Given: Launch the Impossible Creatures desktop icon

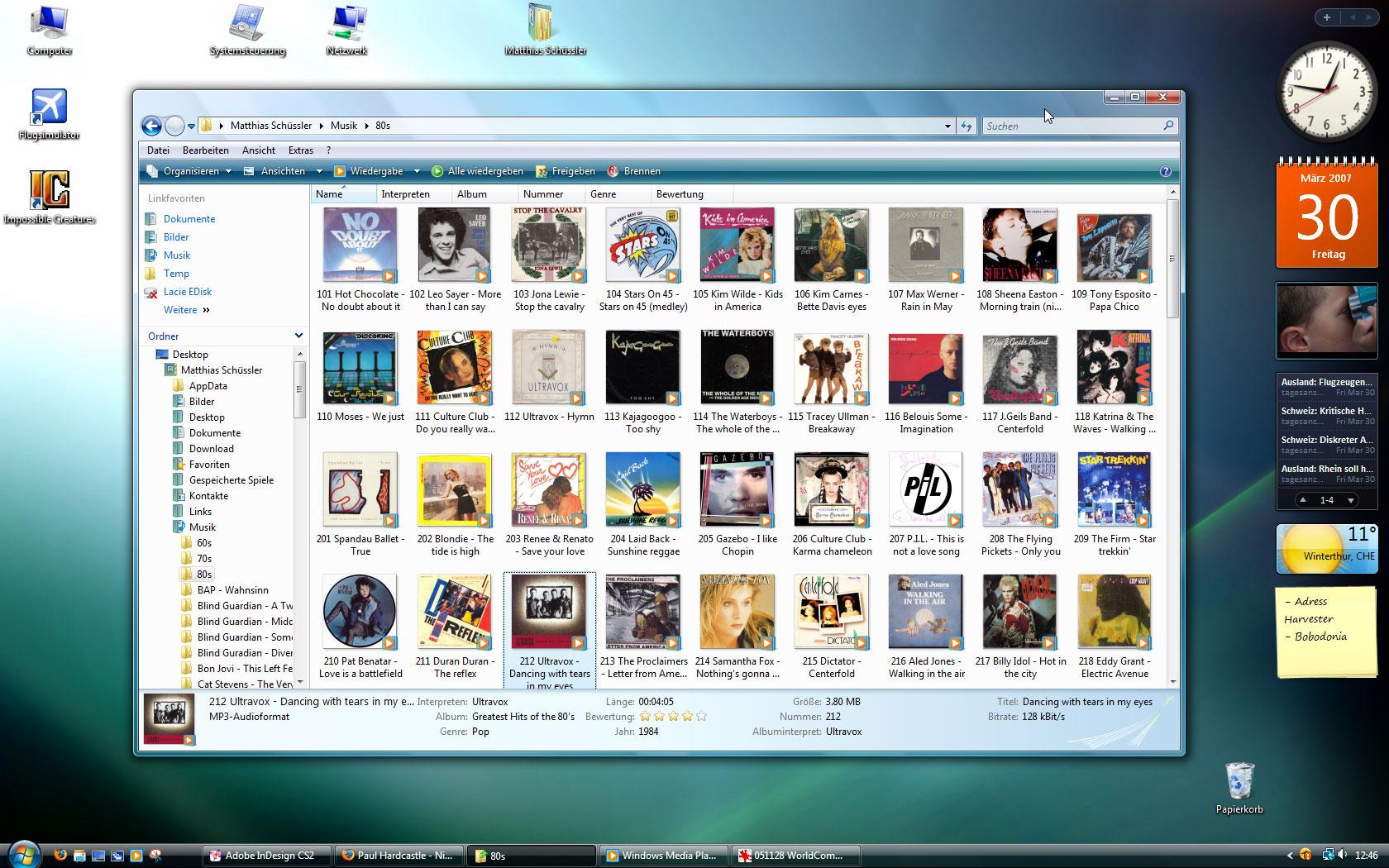Looking at the screenshot, I should (49, 190).
